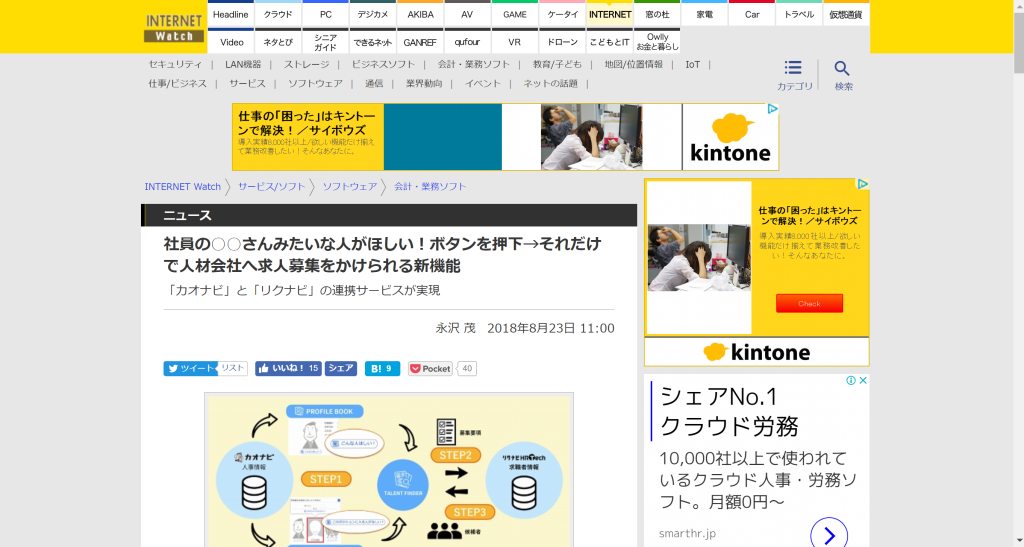Viewport: 1024px width, 547px height.
Task: Switch to the トラベル tab
Action: (799, 14)
